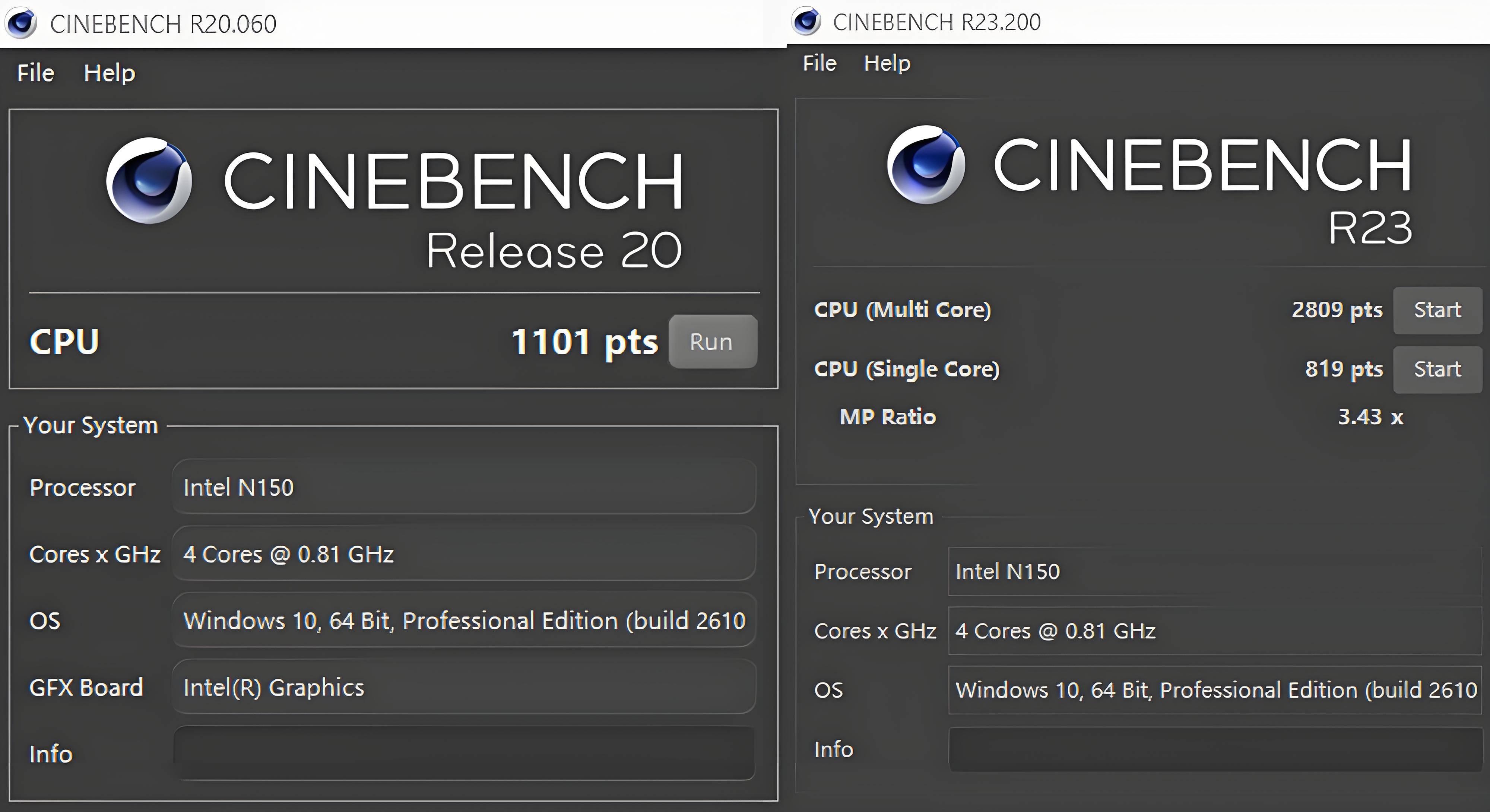
Task: Start the CPU (Multi Core) benchmark
Action: tap(1437, 310)
